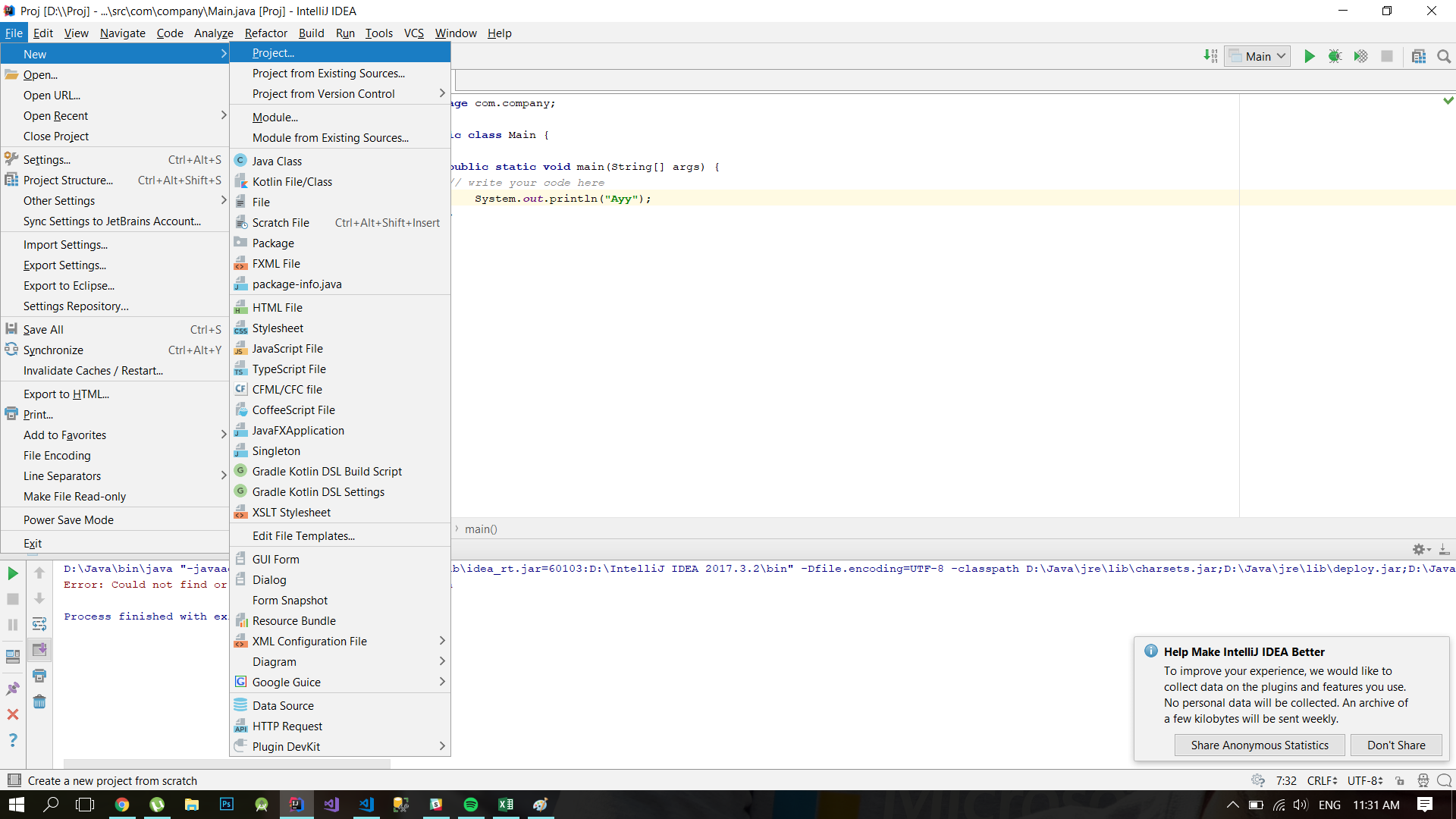The width and height of the screenshot is (1456, 819).
Task: Toggle scroll to end icon in Run panel
Action: point(39,650)
